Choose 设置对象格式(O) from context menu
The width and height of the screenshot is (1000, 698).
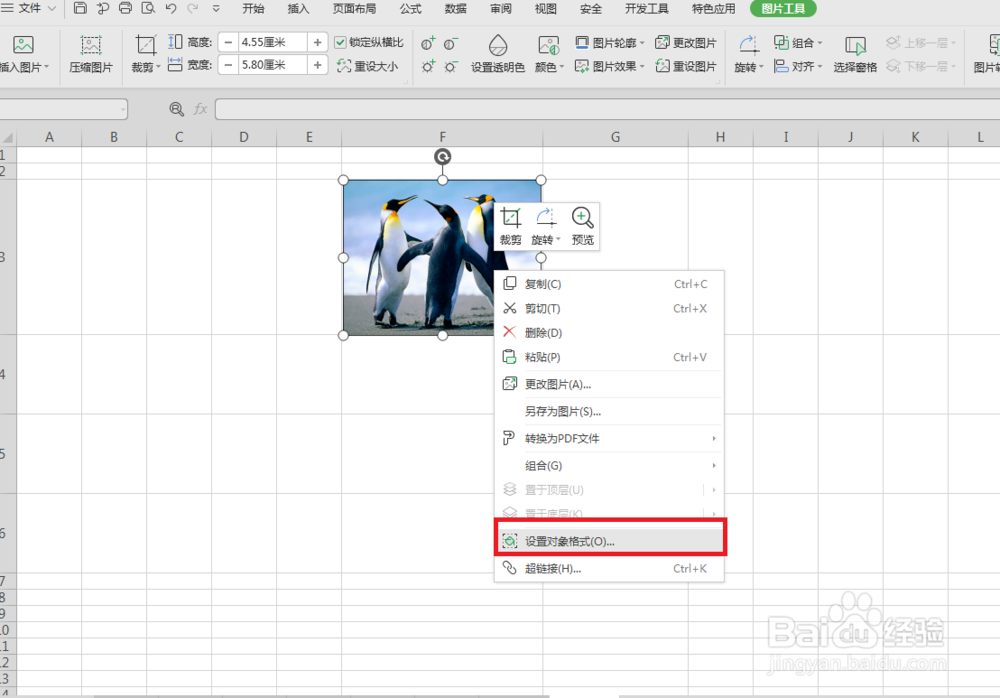[x=609, y=541]
